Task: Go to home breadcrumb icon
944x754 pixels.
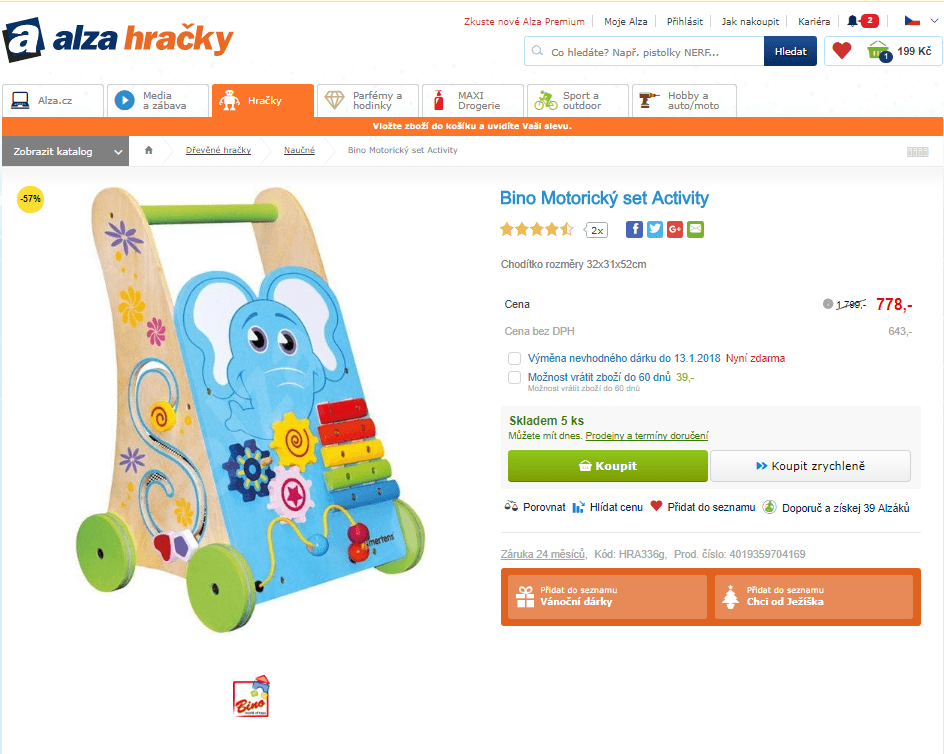Action: [149, 150]
